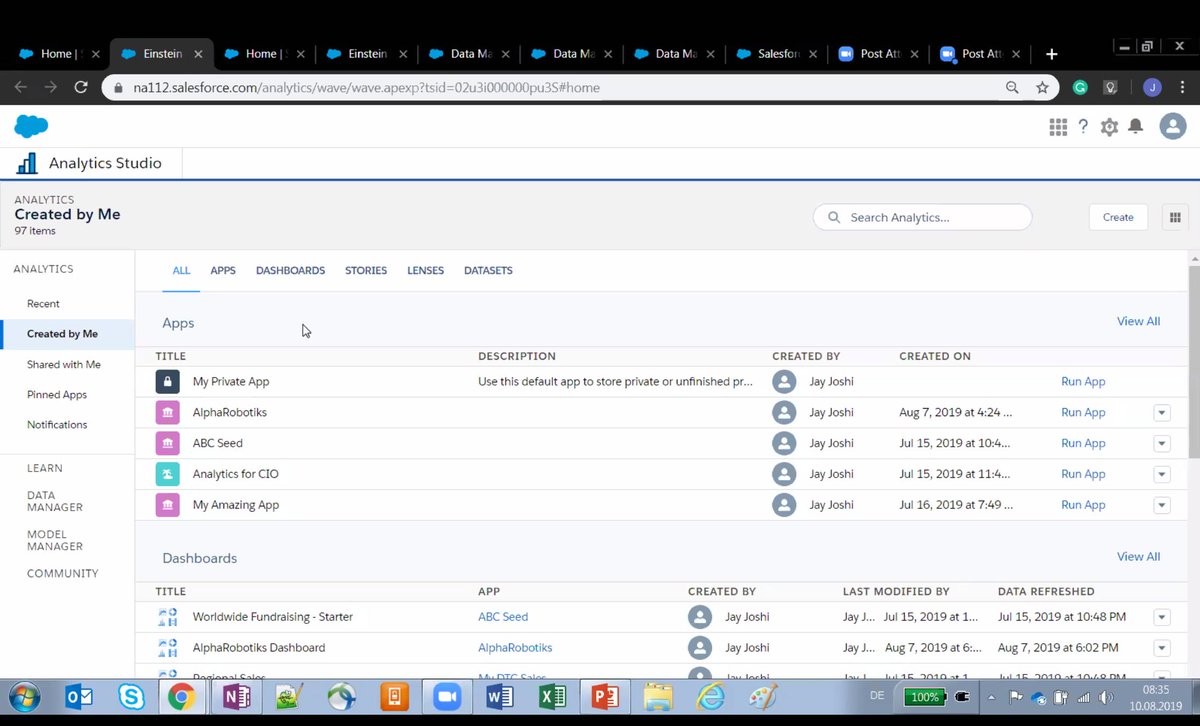Click the My Amazing App icon
Screen dimensions: 1200x726
pyautogui.click(x=168, y=505)
